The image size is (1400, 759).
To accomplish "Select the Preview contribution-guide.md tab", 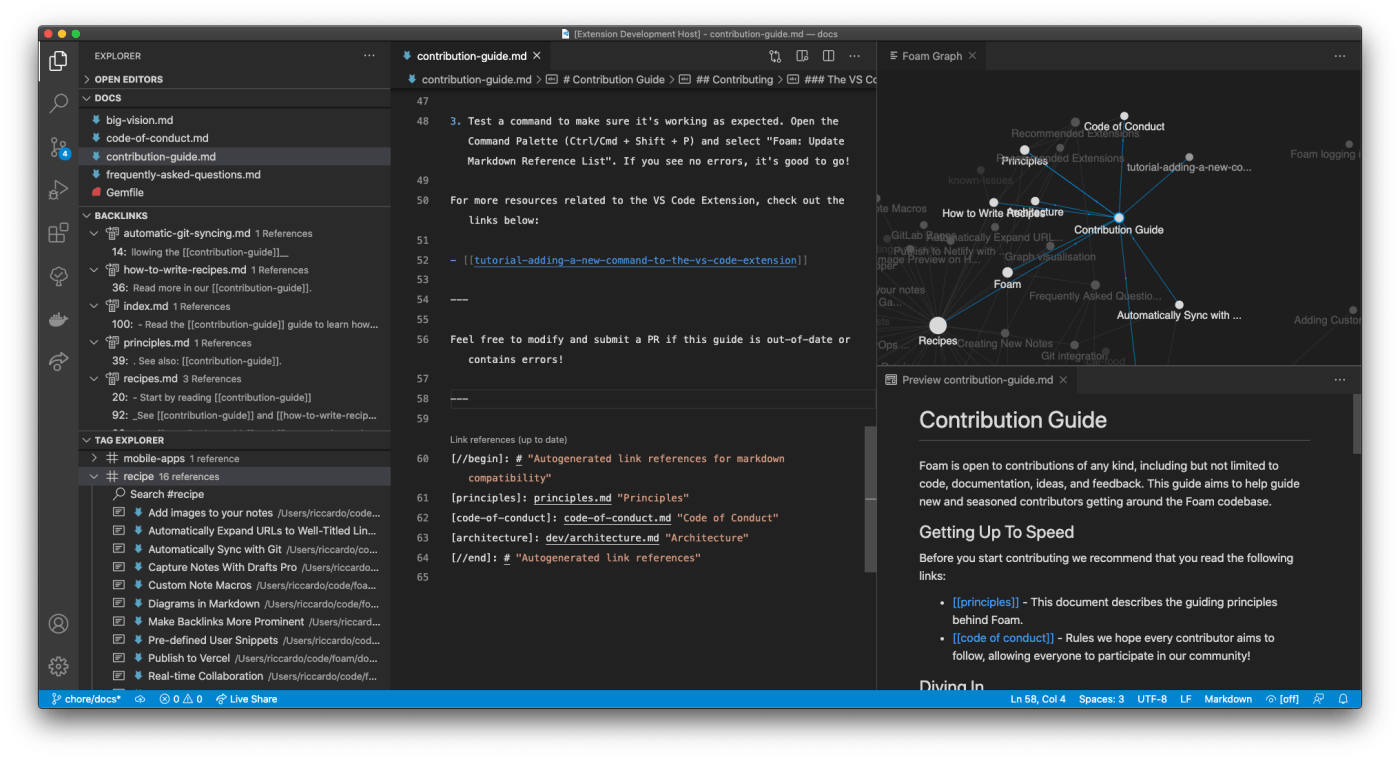I will point(976,380).
